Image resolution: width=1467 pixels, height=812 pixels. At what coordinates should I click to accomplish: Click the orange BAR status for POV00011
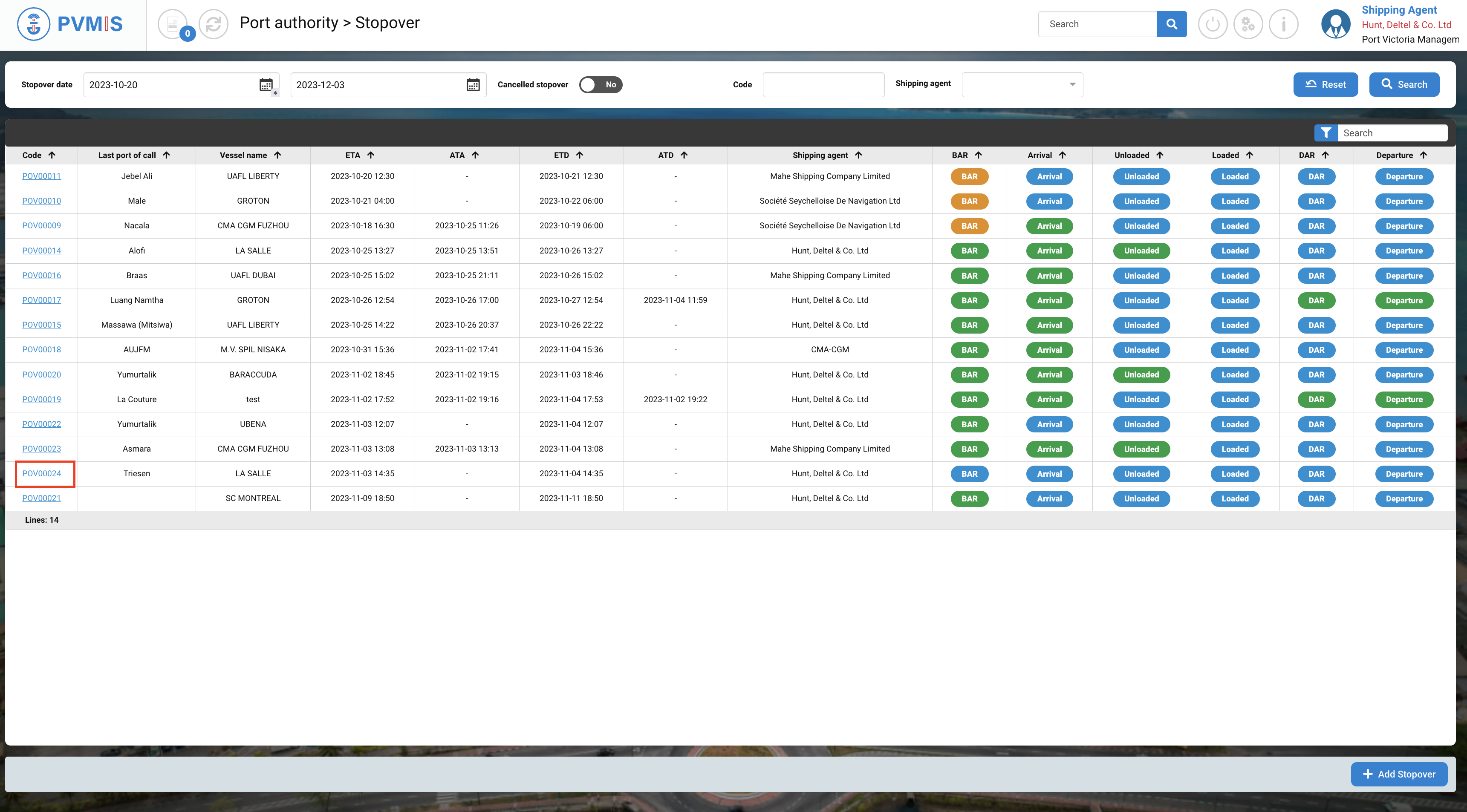click(969, 176)
